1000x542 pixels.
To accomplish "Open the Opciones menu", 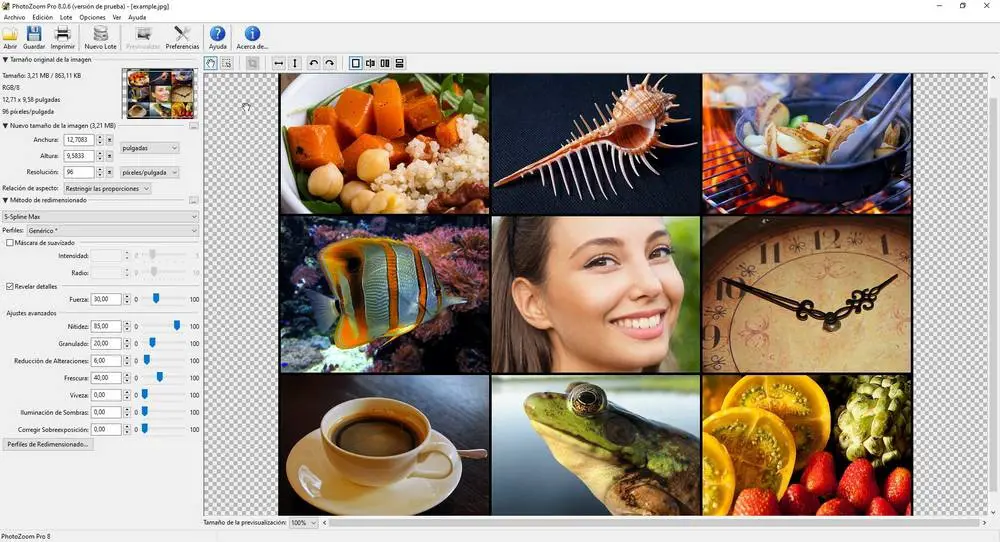I will click(92, 18).
